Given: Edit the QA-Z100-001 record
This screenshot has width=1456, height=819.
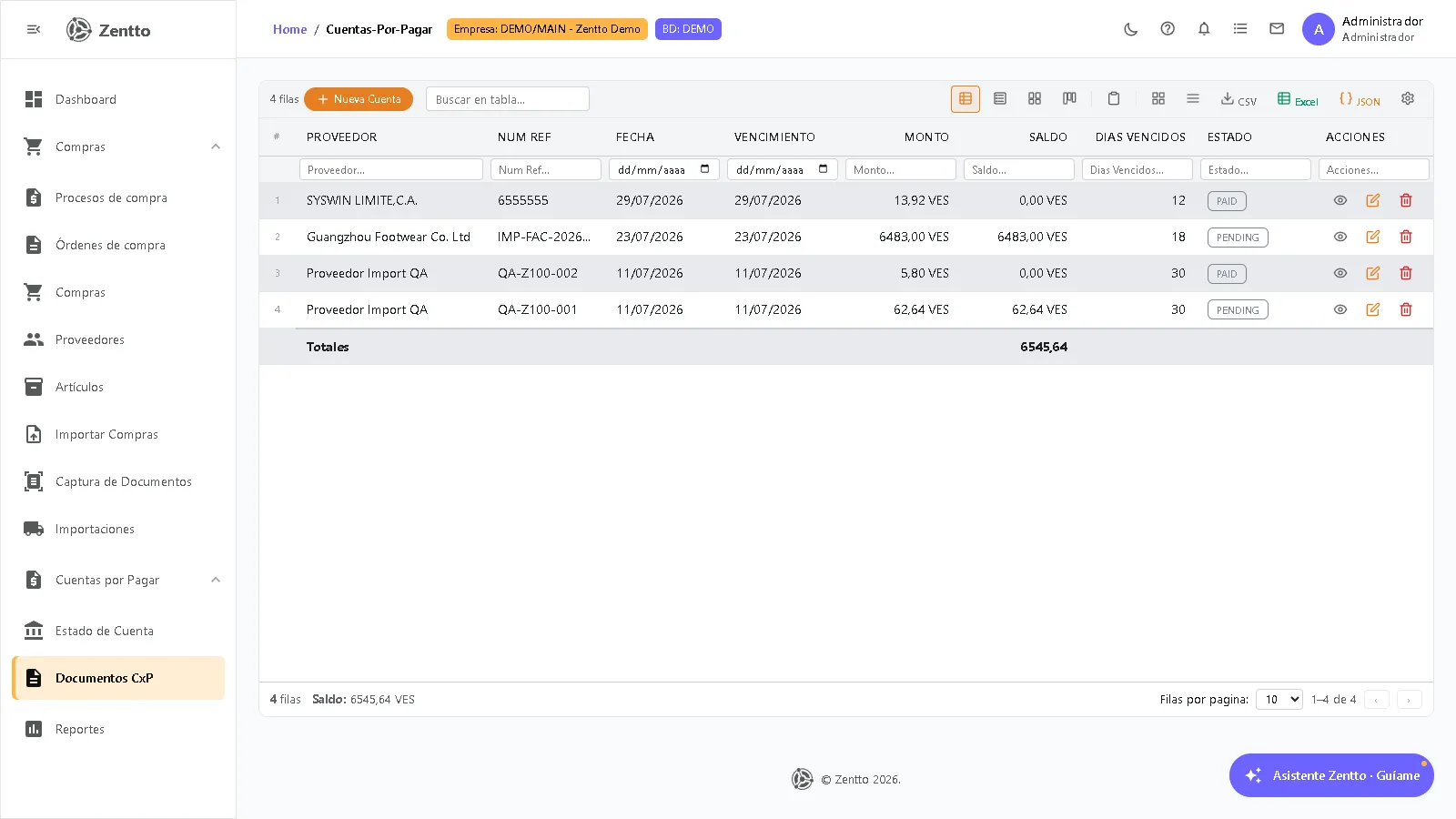Looking at the screenshot, I should point(1373,309).
